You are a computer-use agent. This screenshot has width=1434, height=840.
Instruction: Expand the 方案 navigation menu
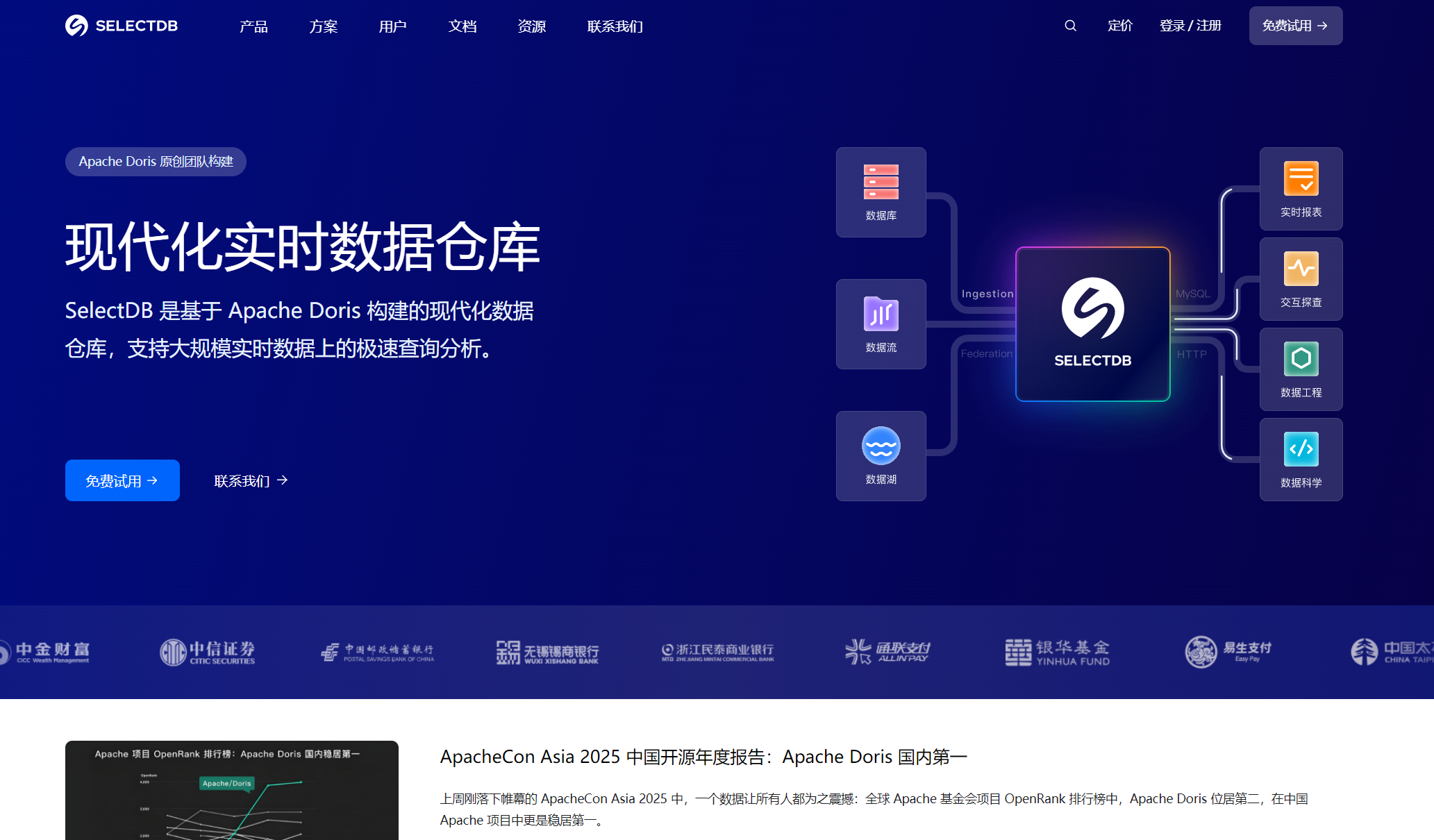(x=322, y=26)
